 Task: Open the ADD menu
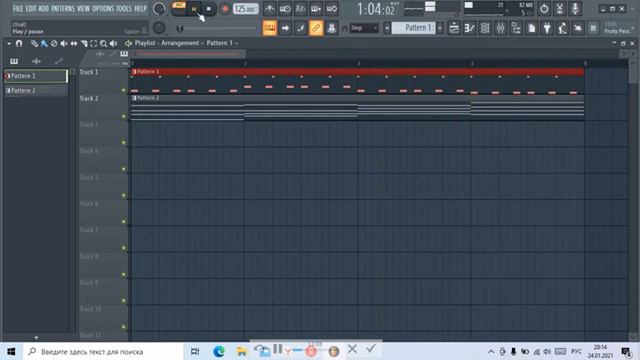(44, 9)
